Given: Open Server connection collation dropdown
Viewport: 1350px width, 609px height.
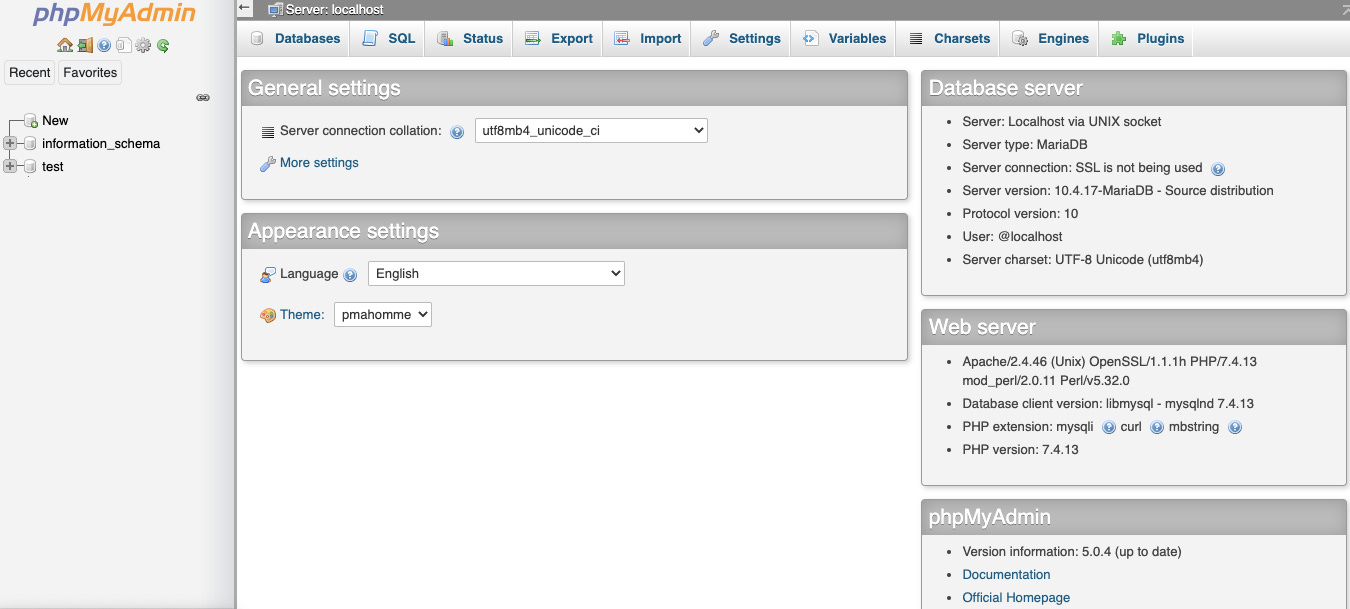Looking at the screenshot, I should coord(591,130).
